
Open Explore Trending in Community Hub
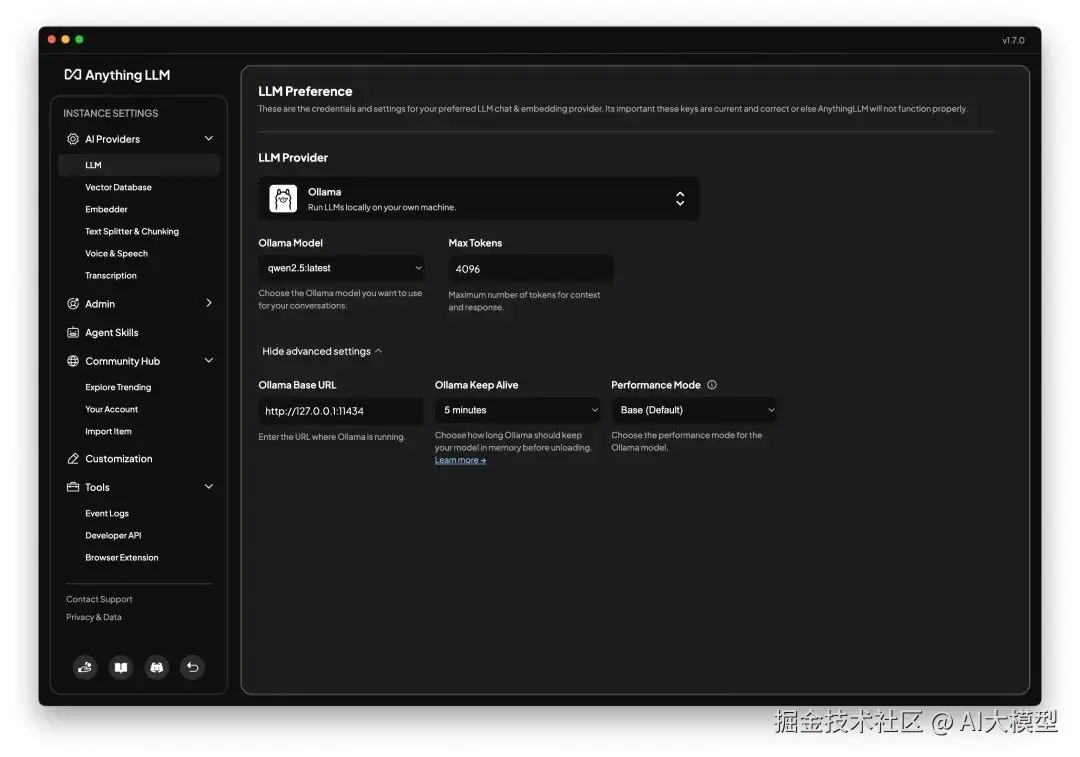(x=118, y=387)
